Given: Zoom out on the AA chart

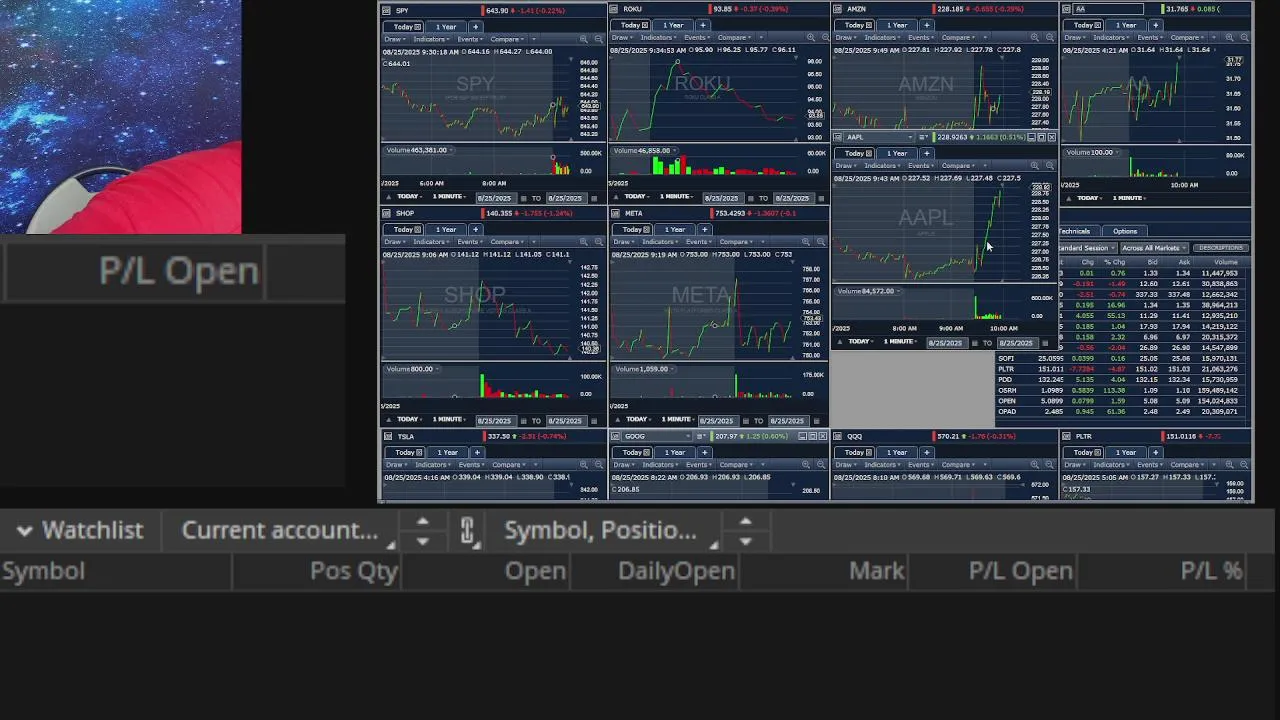Looking at the screenshot, I should pyautogui.click(x=1244, y=37).
